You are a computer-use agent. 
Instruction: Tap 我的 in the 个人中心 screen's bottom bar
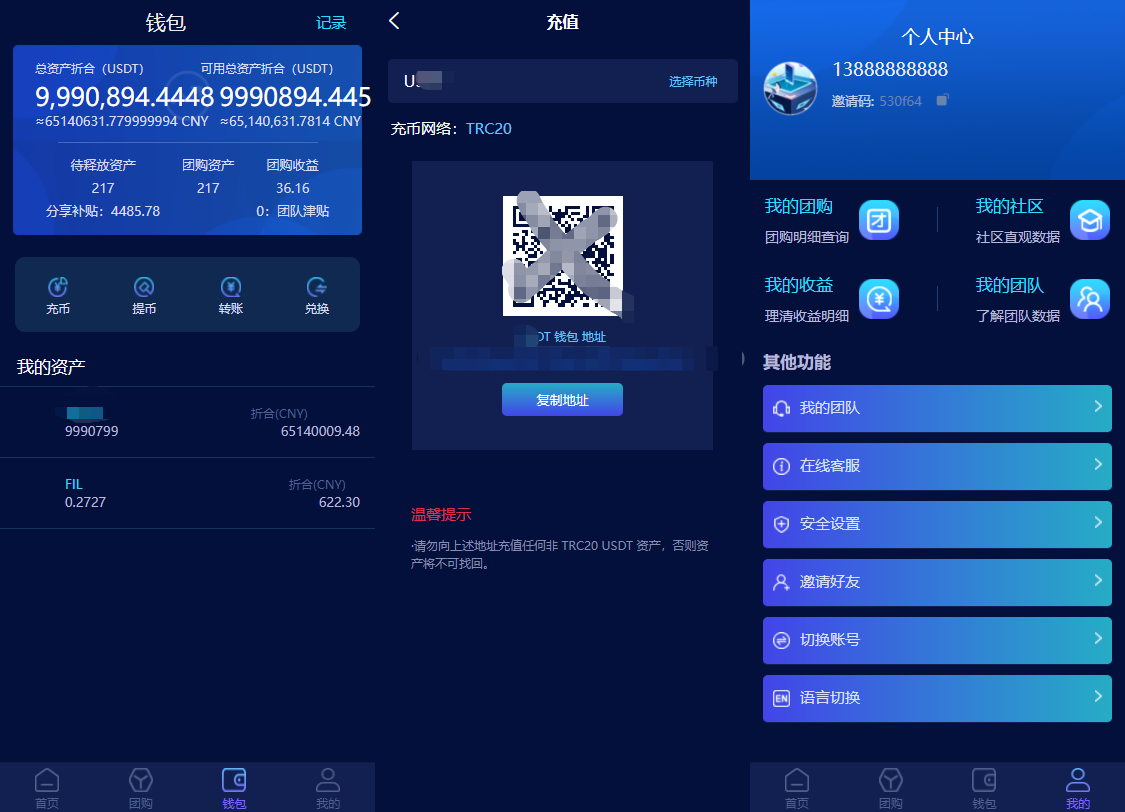point(1078,788)
